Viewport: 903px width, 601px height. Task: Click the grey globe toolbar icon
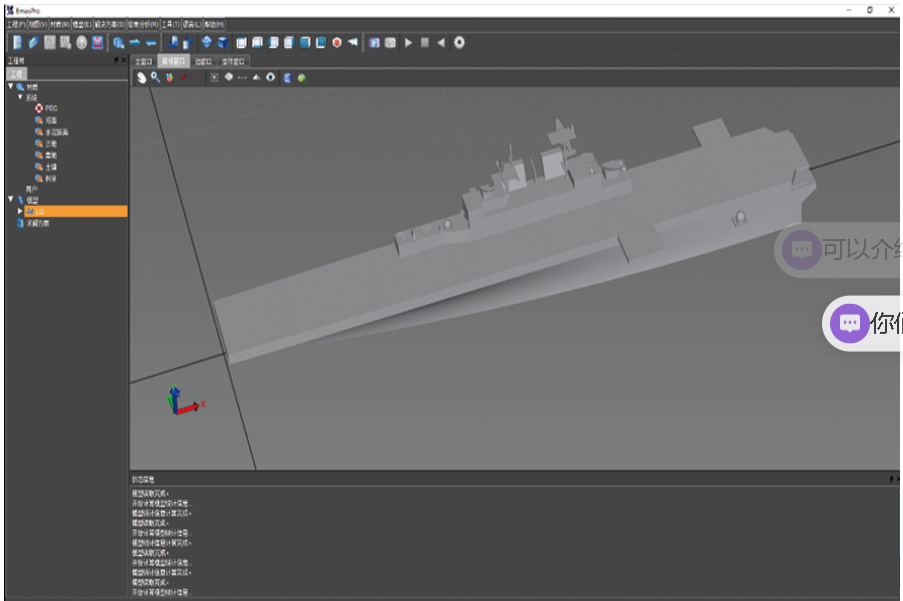tap(82, 43)
